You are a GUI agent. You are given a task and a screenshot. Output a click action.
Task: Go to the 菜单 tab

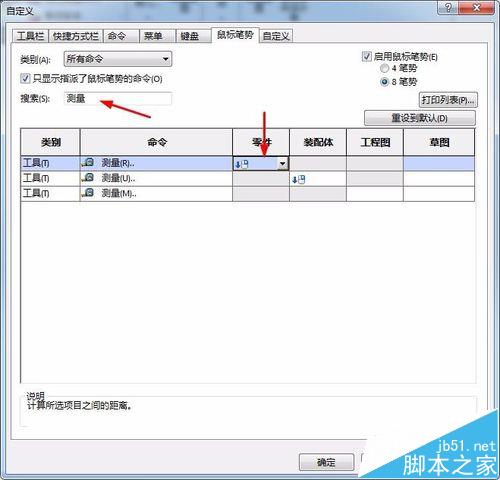tap(157, 36)
